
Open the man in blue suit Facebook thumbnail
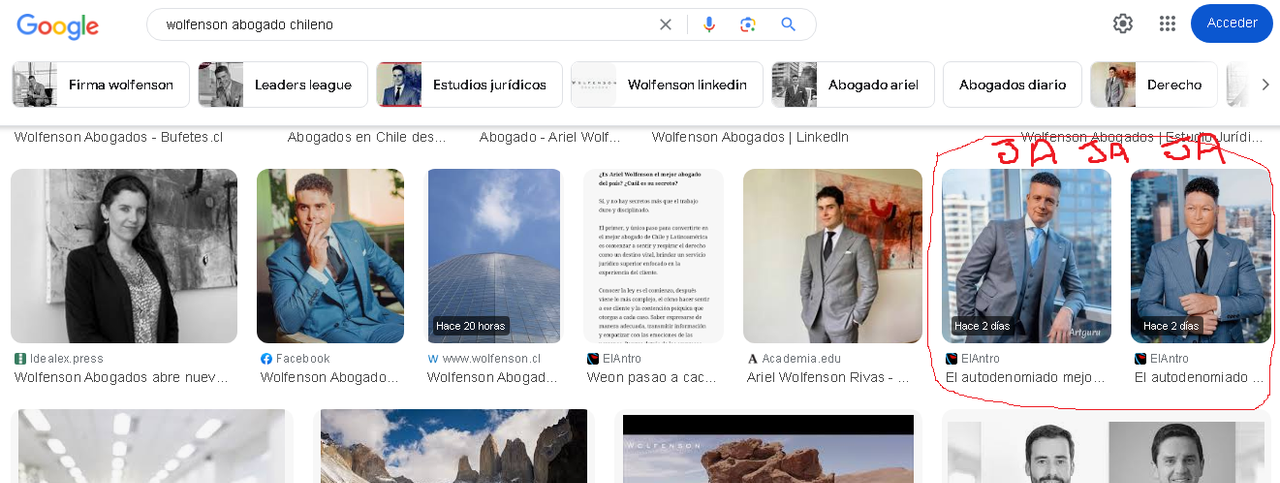pos(330,256)
